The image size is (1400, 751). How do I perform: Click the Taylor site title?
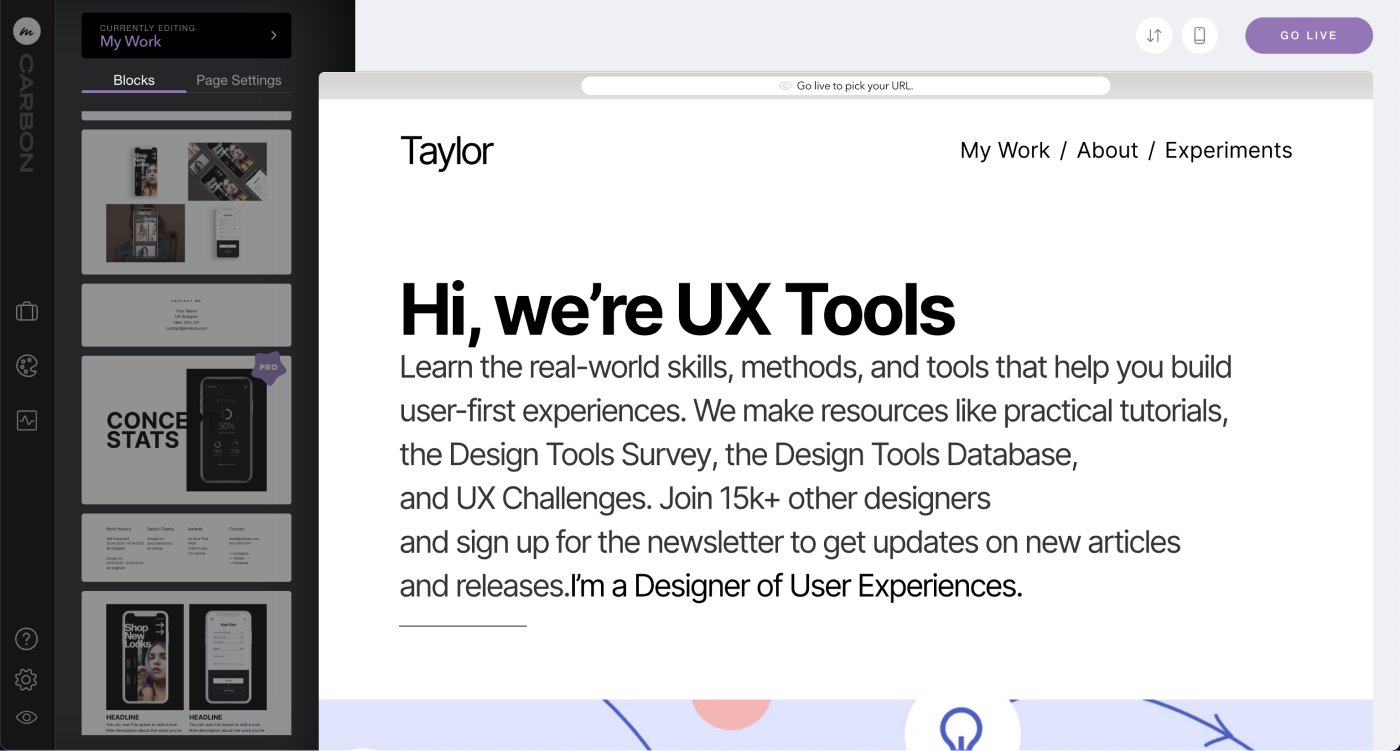tap(446, 151)
